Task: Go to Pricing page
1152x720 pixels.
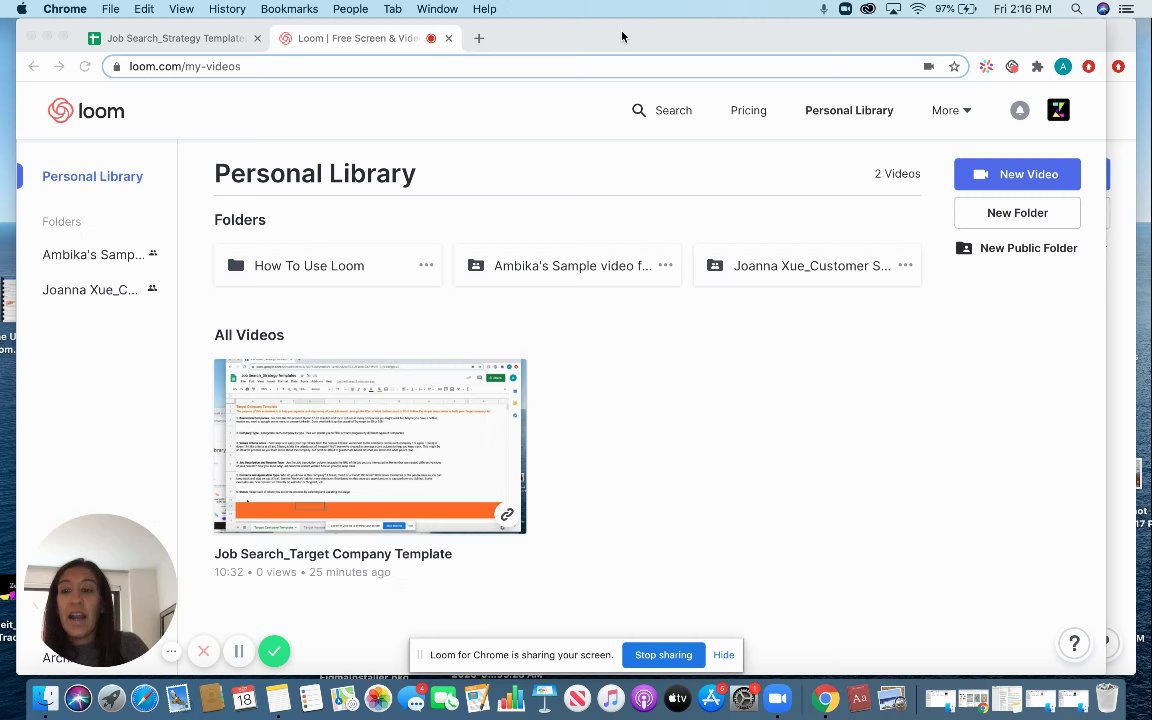Action: pos(748,110)
